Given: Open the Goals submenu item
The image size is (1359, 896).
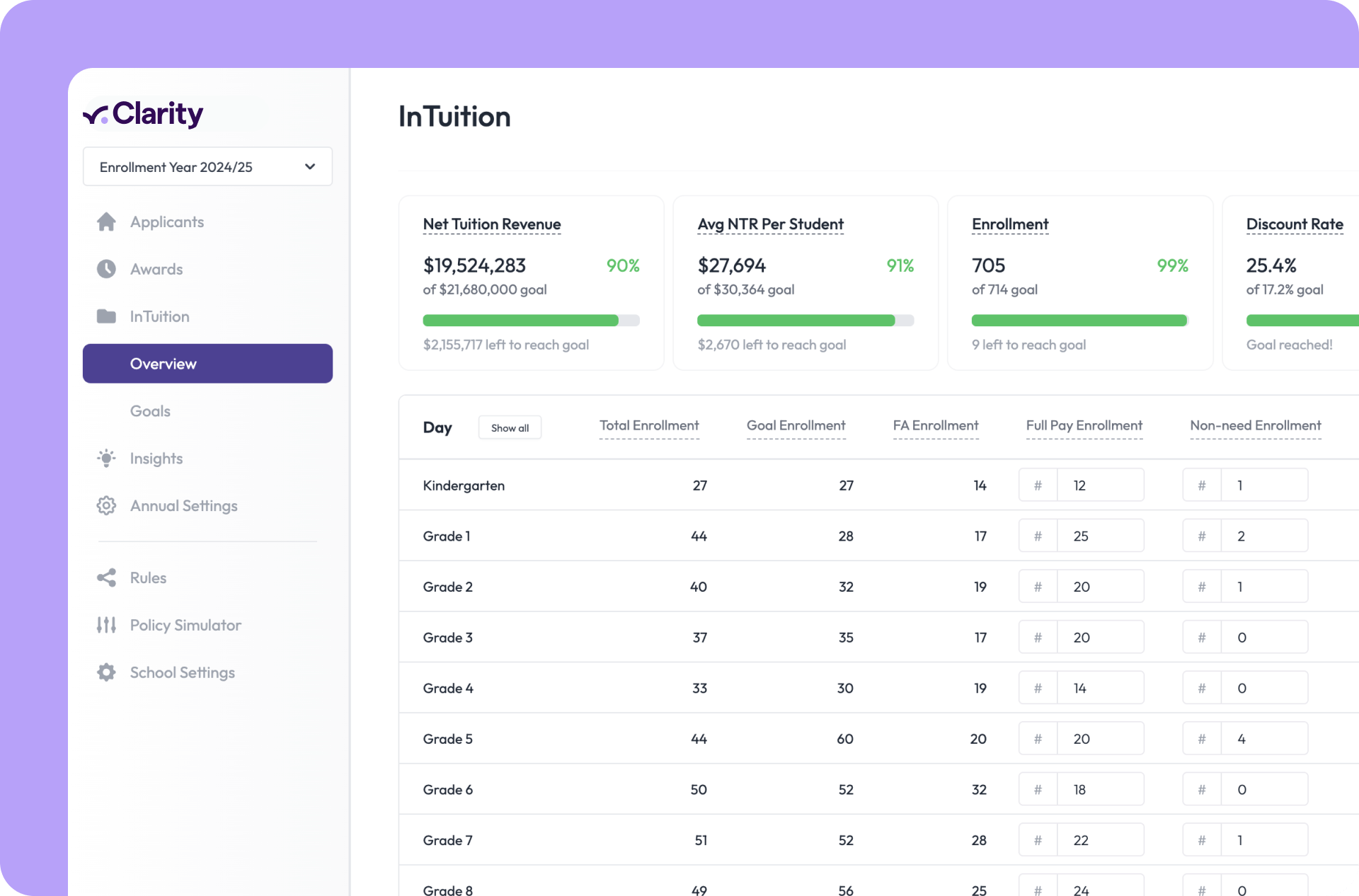Looking at the screenshot, I should [150, 411].
